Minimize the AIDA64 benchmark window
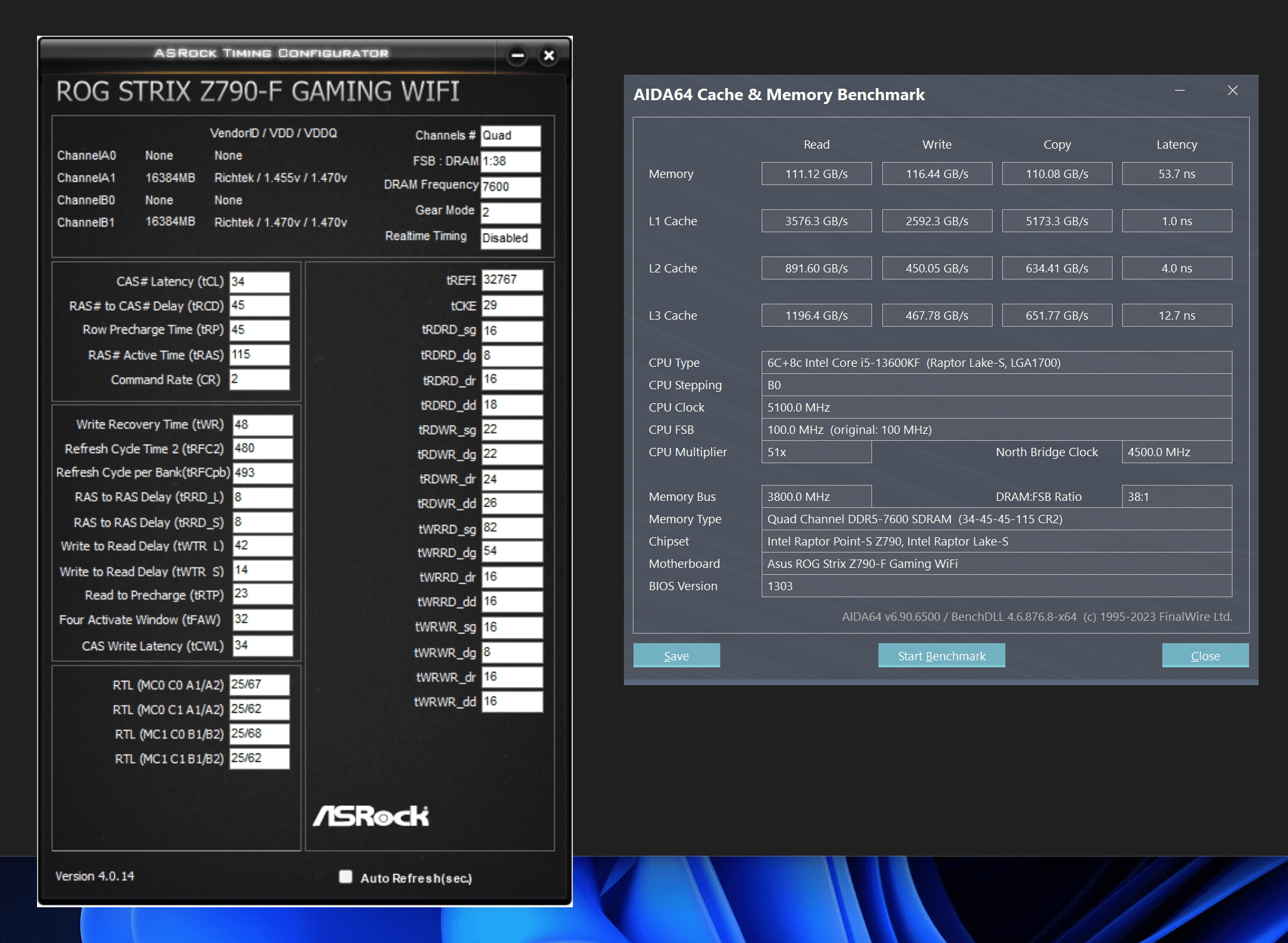The height and width of the screenshot is (943, 1288). (1180, 91)
